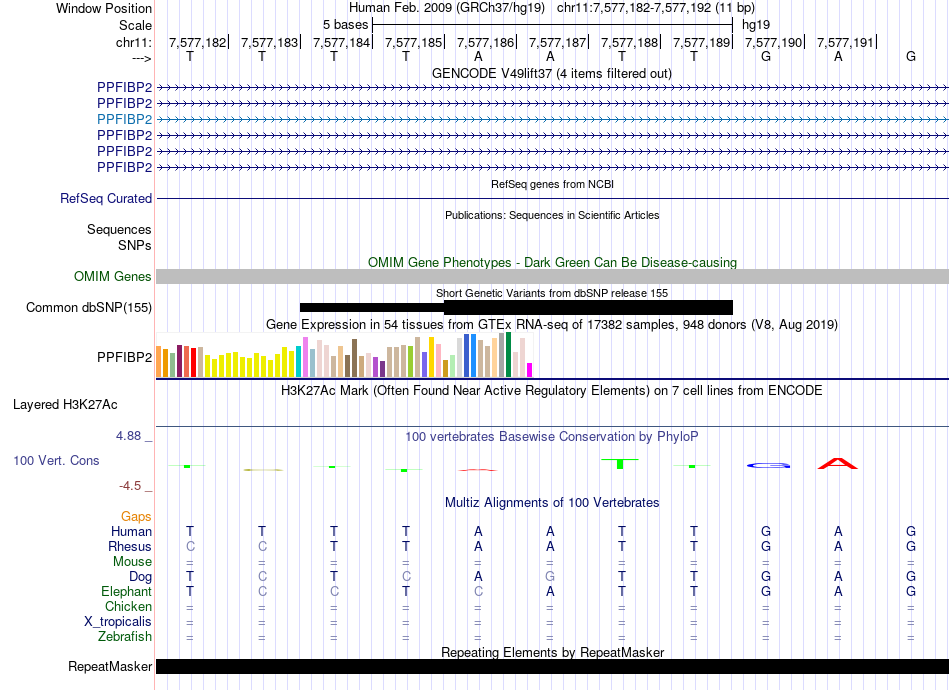Click the magenta bar ending GTEx chart
Viewport: 950px width, 690px height.
[530, 370]
